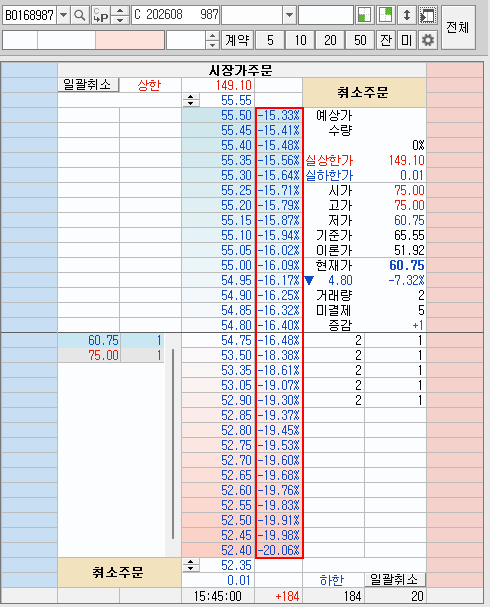
Task: Click the quantity stepper beside the 계약 button
Action: point(212,40)
